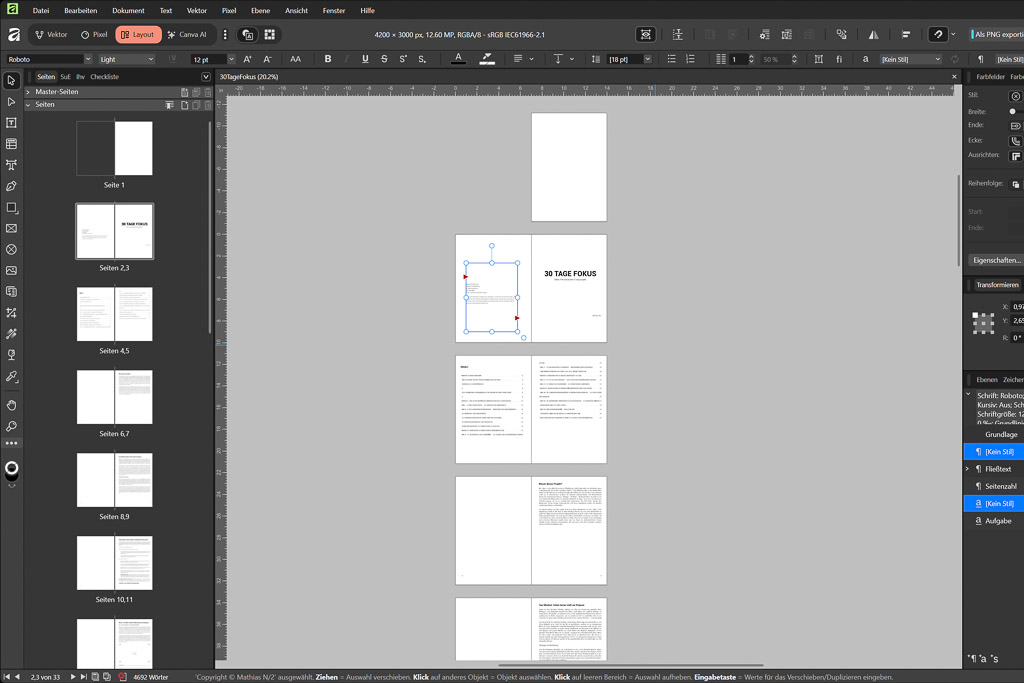Viewport: 1024px width, 683px height.
Task: Switch to the Checkliste panel tab
Action: (x=105, y=77)
